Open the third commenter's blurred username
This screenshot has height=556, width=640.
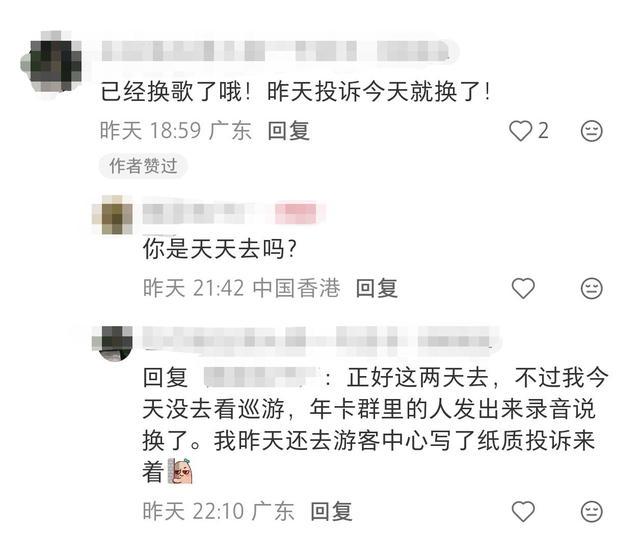pyautogui.click(x=318, y=340)
